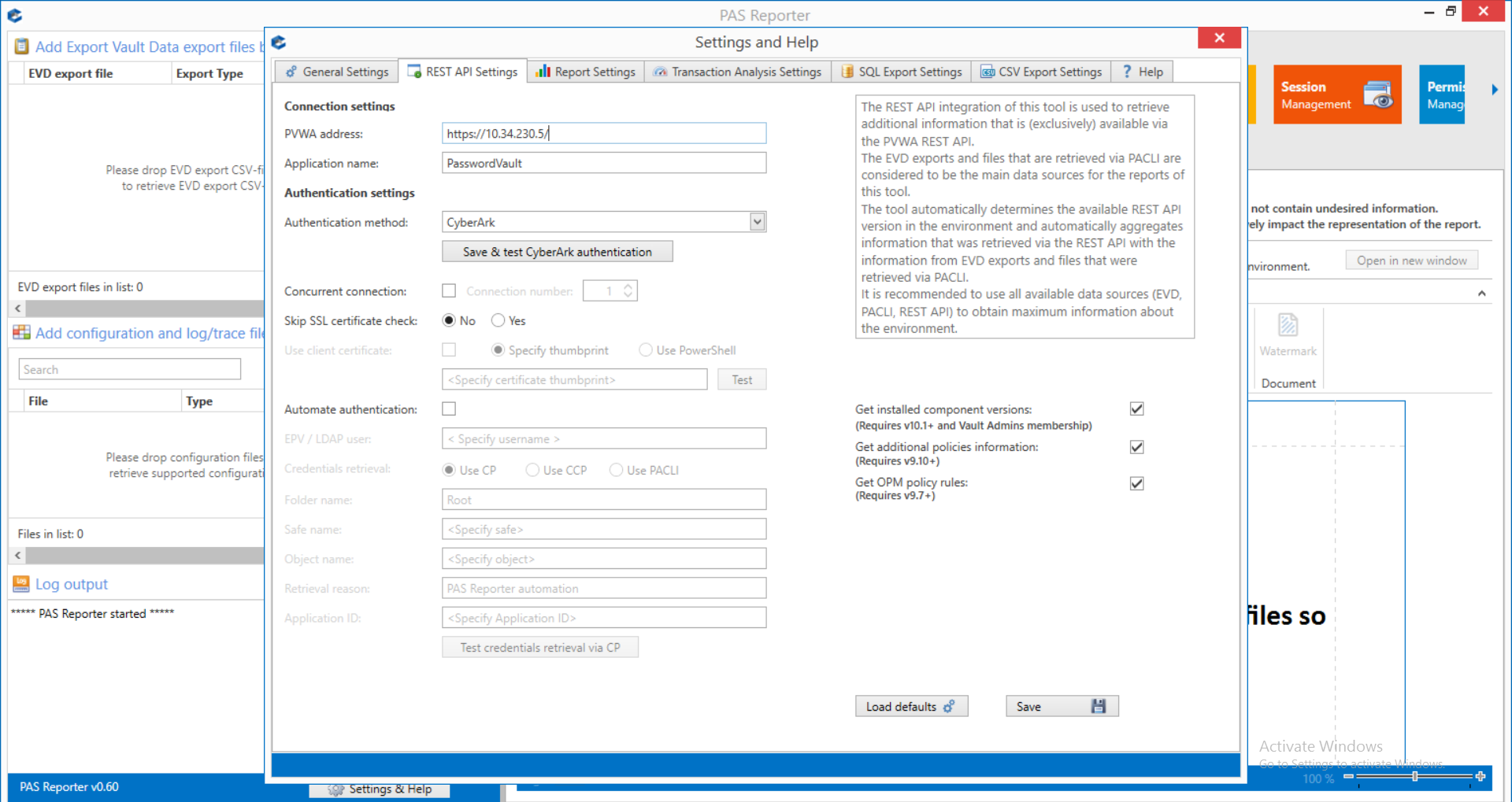The image size is (1512, 802).
Task: Click Save & test CyberArk authentication
Action: pos(558,252)
